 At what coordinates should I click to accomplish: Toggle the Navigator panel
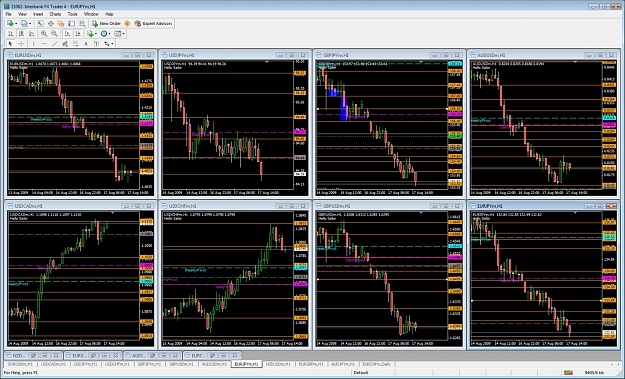[61, 24]
